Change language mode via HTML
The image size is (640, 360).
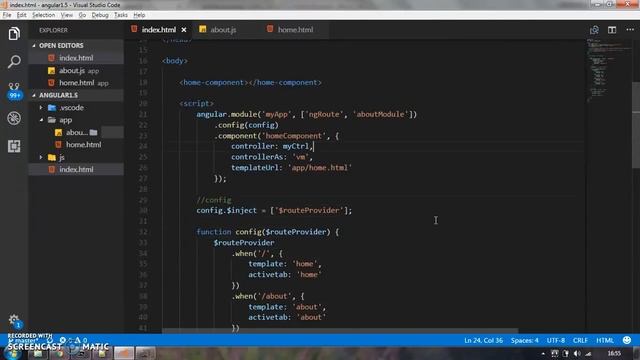click(605, 340)
